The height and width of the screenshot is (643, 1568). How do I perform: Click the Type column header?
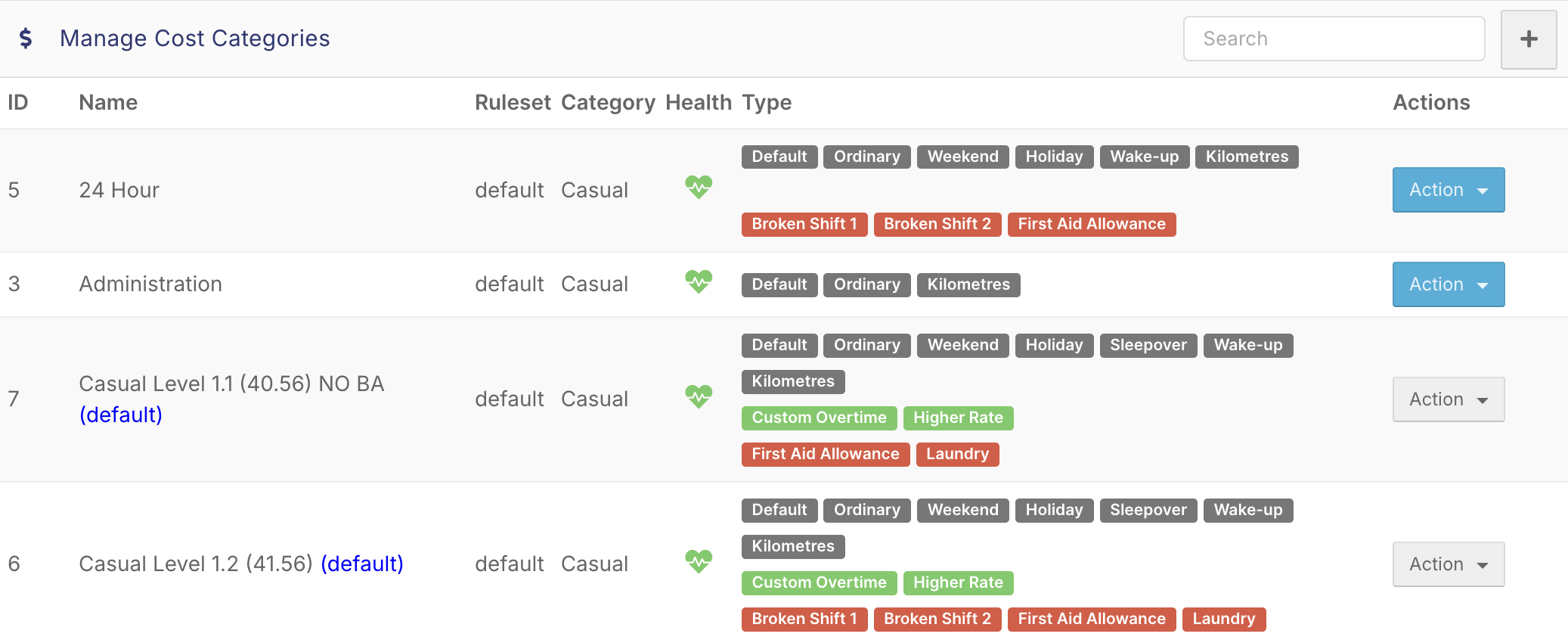[767, 102]
